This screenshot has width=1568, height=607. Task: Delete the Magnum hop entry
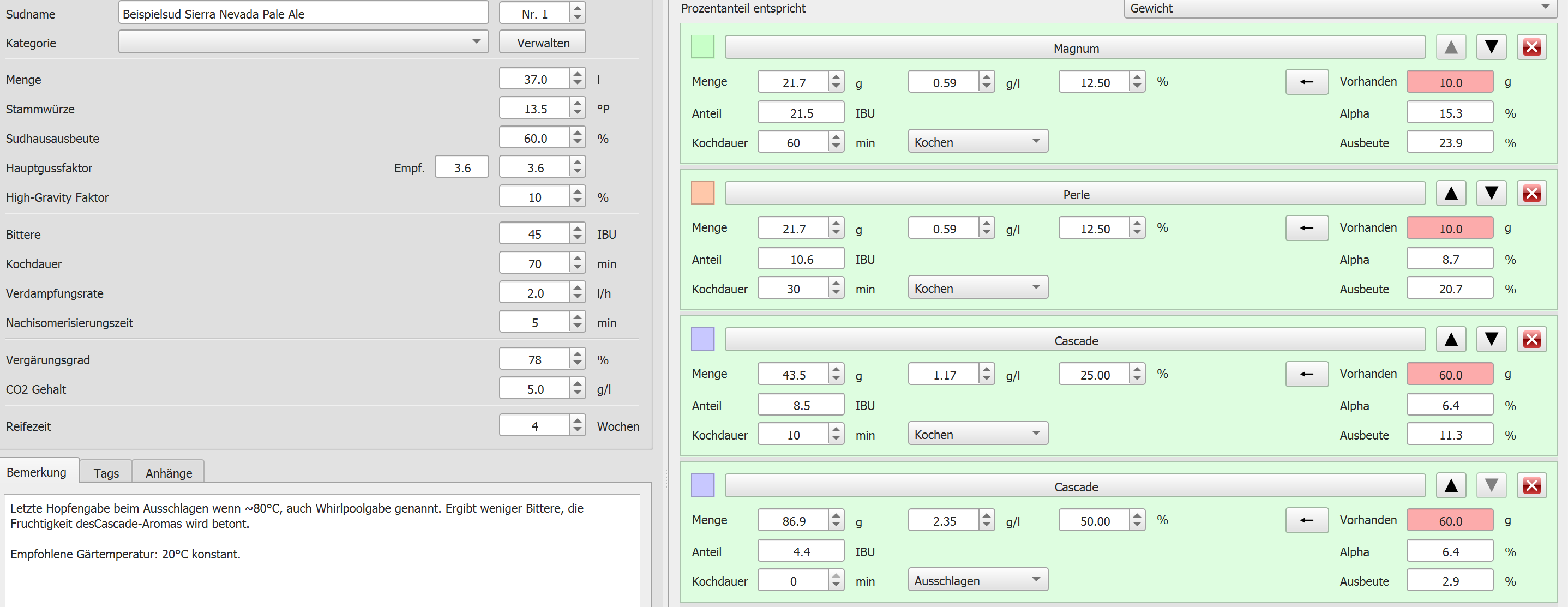coord(1531,47)
